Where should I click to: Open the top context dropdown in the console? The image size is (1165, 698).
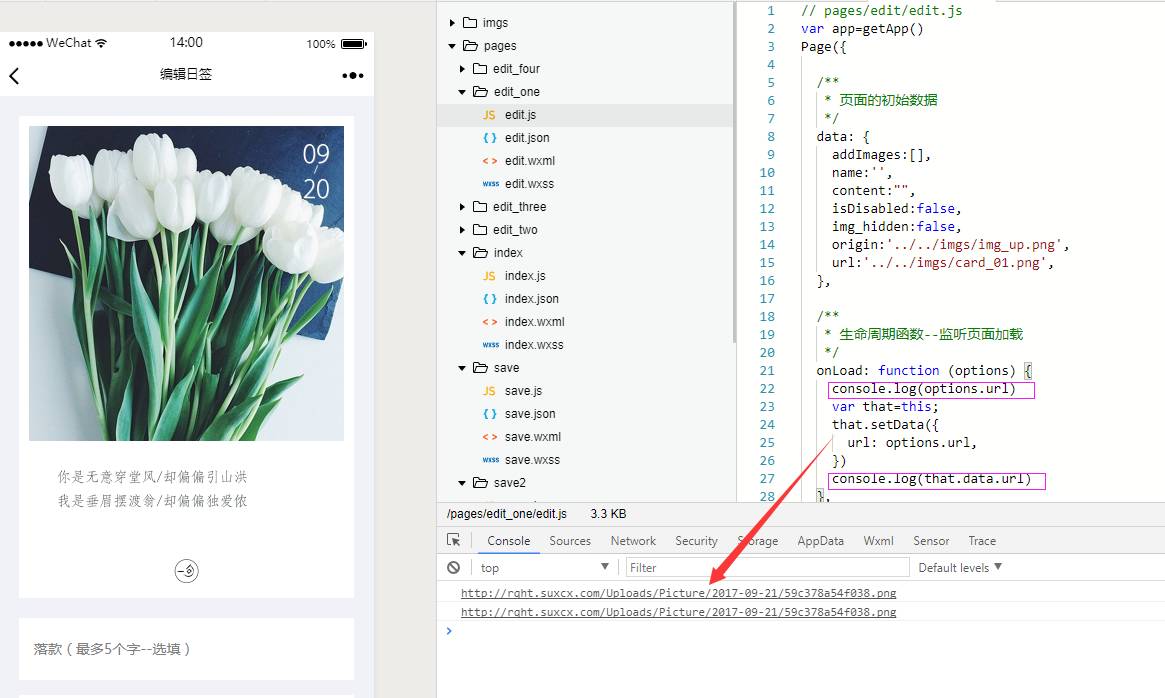click(x=543, y=567)
